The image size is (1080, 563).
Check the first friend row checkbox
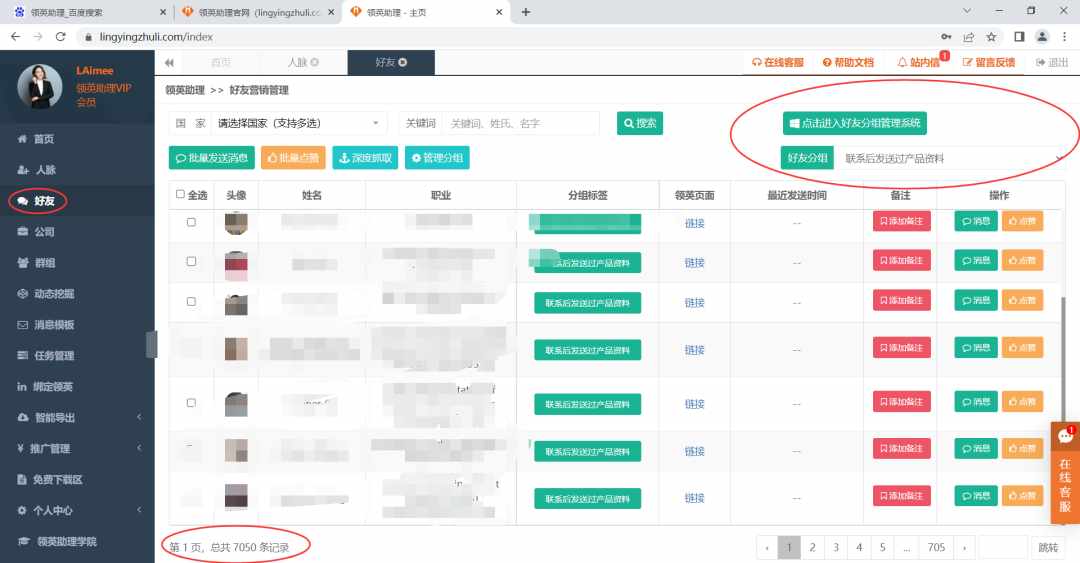pyautogui.click(x=191, y=222)
